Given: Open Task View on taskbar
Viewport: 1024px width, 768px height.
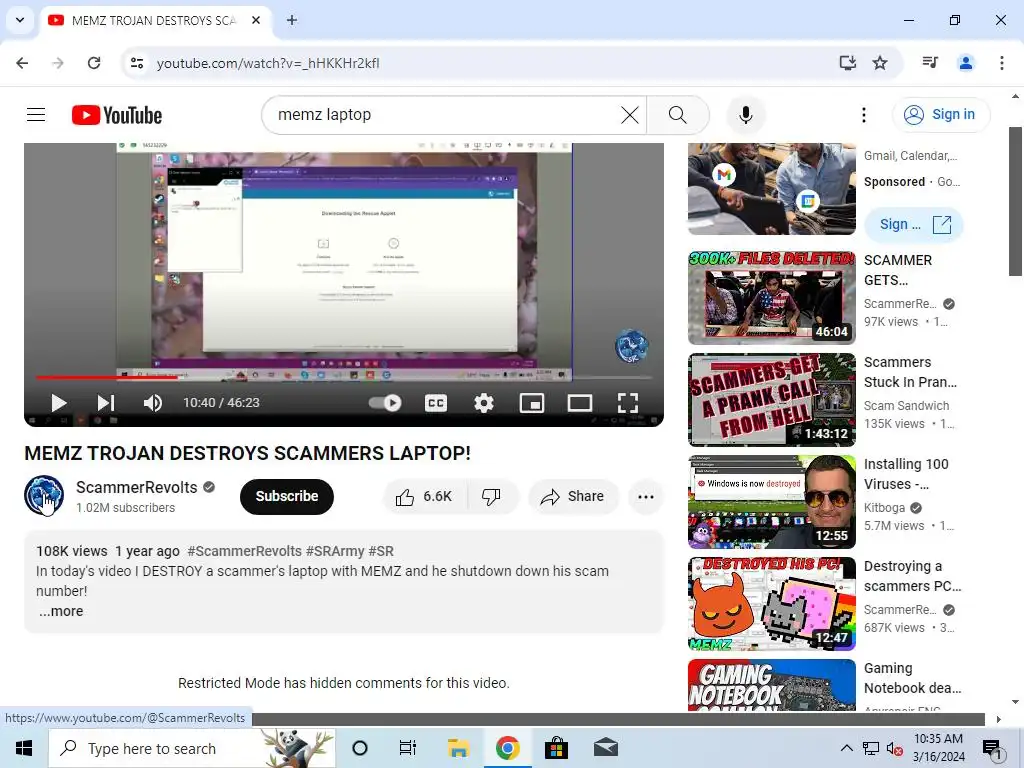Looking at the screenshot, I should [408, 748].
